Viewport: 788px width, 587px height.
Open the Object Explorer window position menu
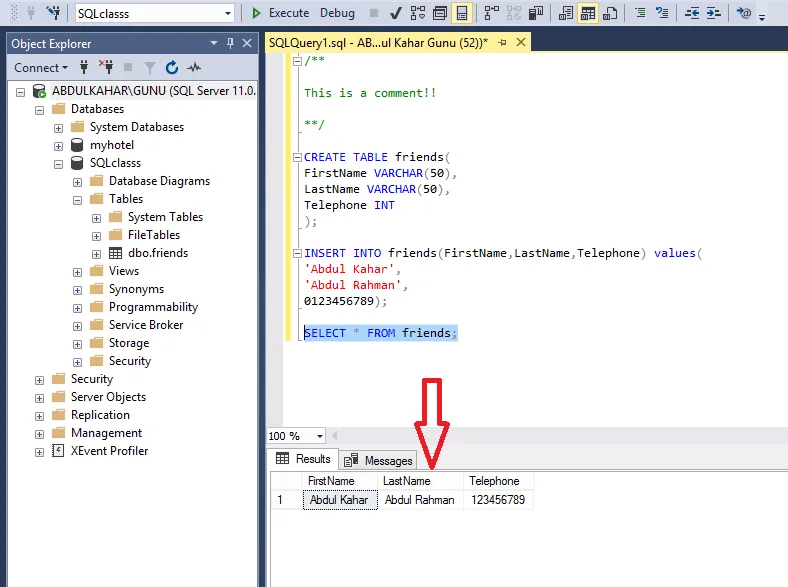click(x=214, y=43)
